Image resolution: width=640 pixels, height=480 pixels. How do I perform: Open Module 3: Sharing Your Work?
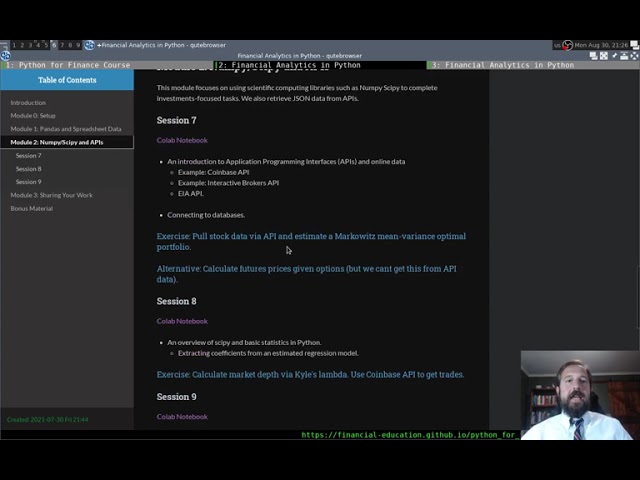(x=51, y=195)
